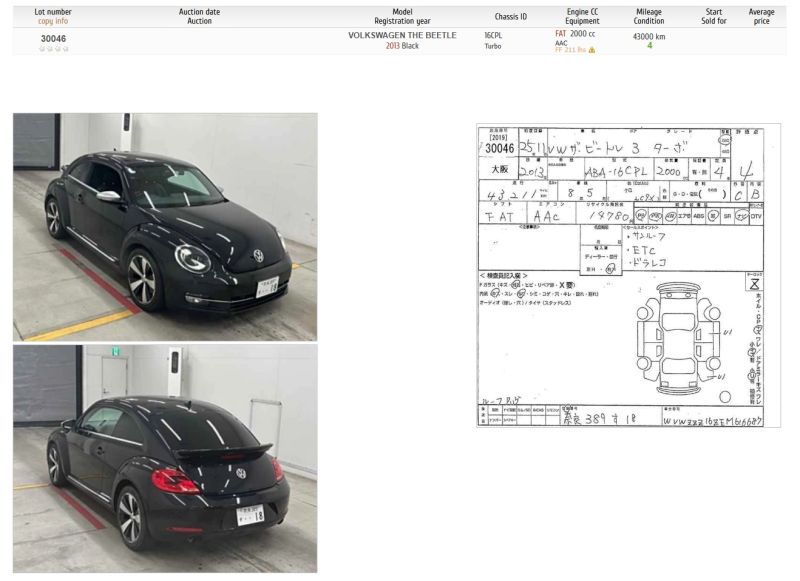Click the '2000 cc' engine size value
The width and height of the screenshot is (800, 581).
click(582, 33)
